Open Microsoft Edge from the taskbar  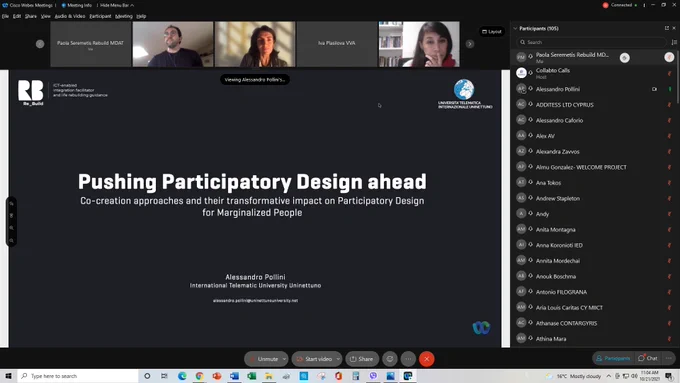[x=182, y=376]
